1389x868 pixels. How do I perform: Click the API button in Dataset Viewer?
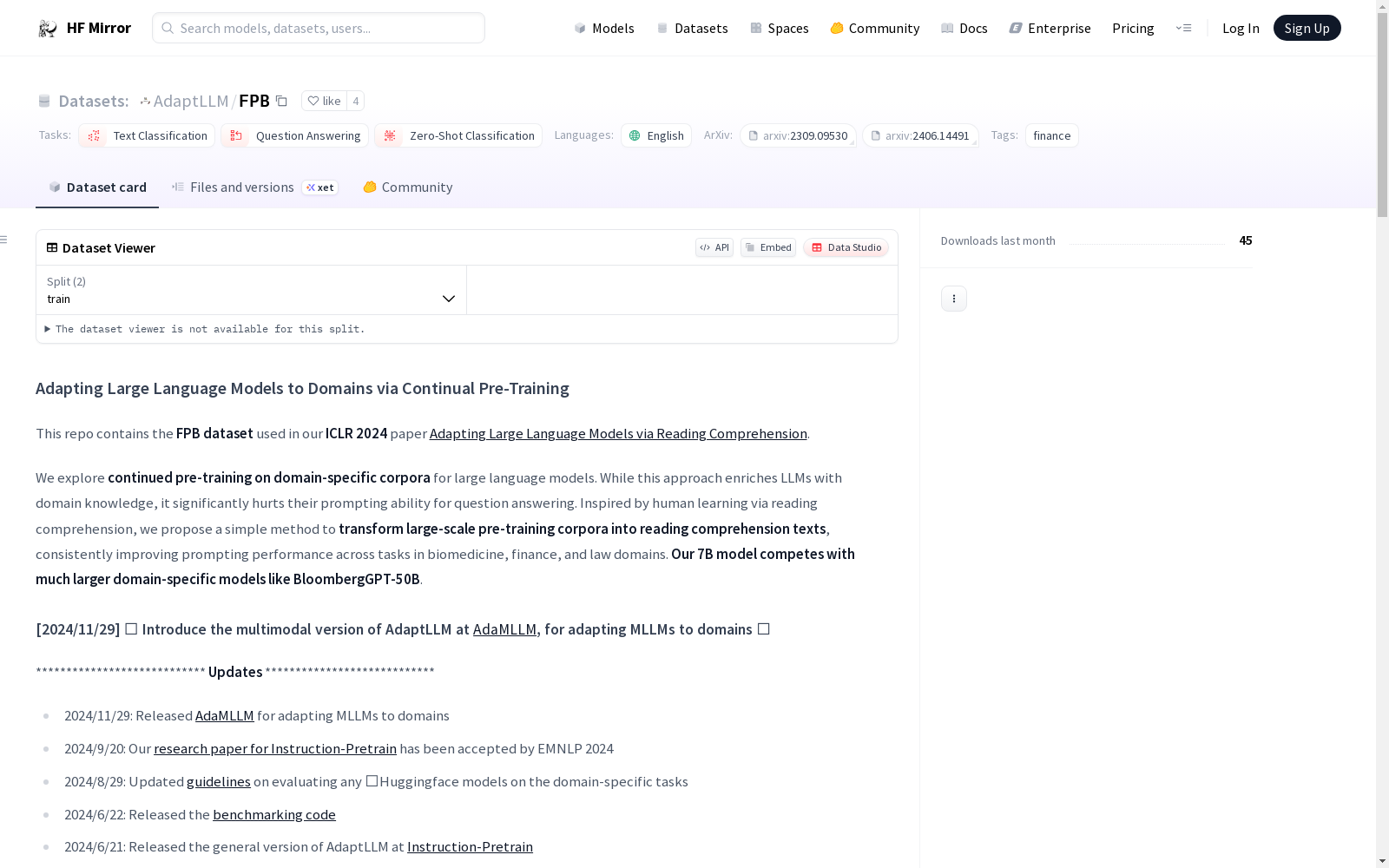coord(714,247)
